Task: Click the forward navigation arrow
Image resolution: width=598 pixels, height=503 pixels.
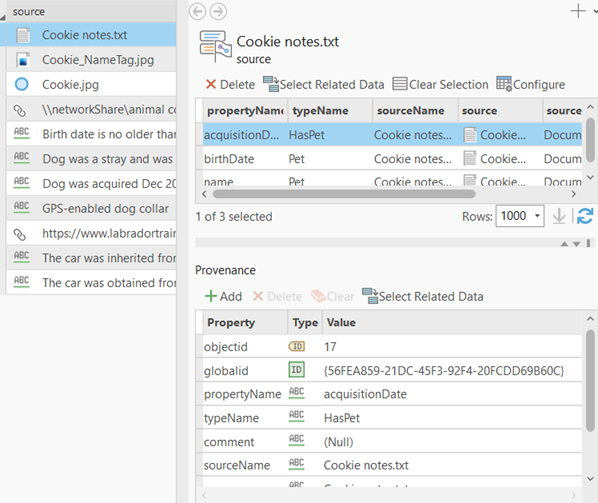Action: click(218, 11)
